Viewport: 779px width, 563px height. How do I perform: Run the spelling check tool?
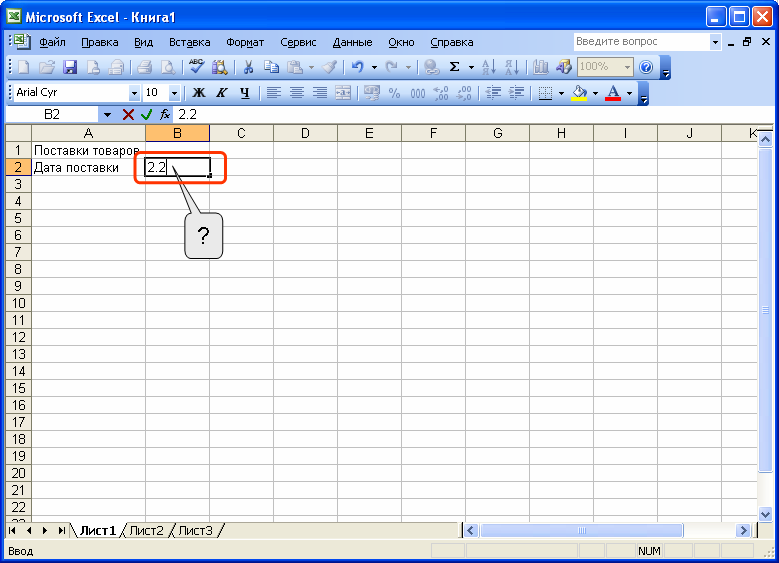click(x=196, y=67)
